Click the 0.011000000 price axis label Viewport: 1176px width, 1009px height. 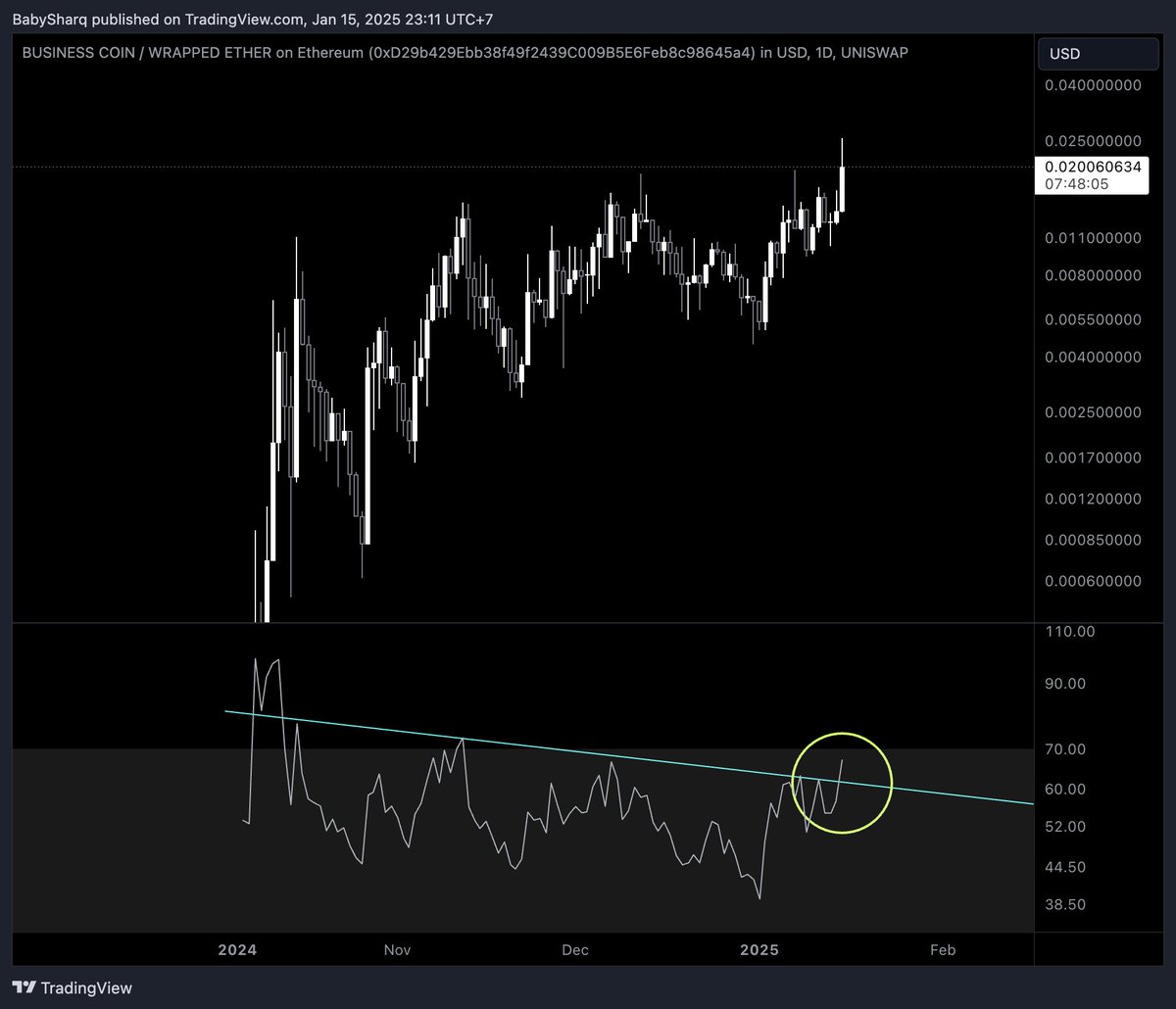pyautogui.click(x=1093, y=237)
